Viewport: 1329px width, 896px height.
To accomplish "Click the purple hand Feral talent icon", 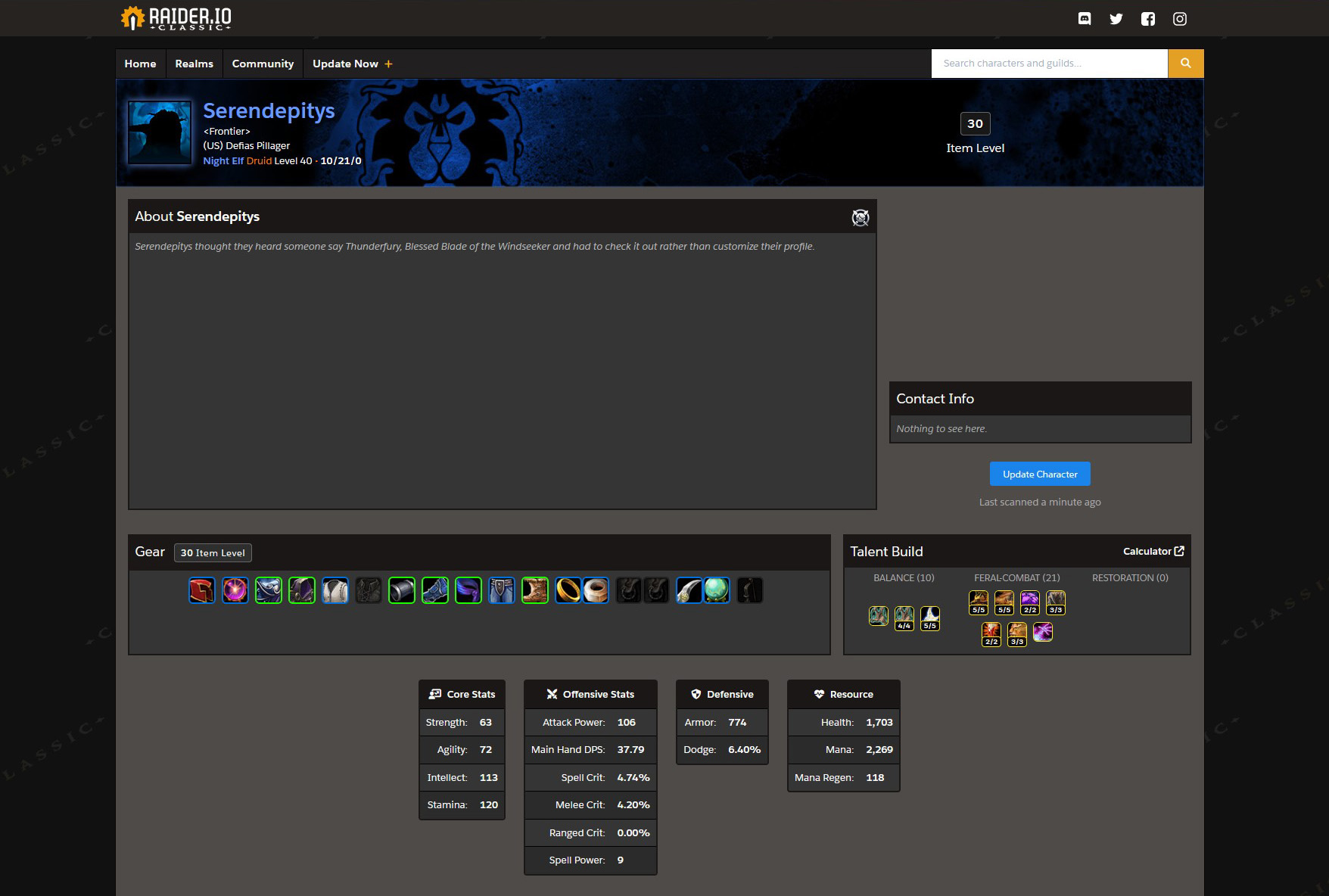I will pyautogui.click(x=1043, y=632).
